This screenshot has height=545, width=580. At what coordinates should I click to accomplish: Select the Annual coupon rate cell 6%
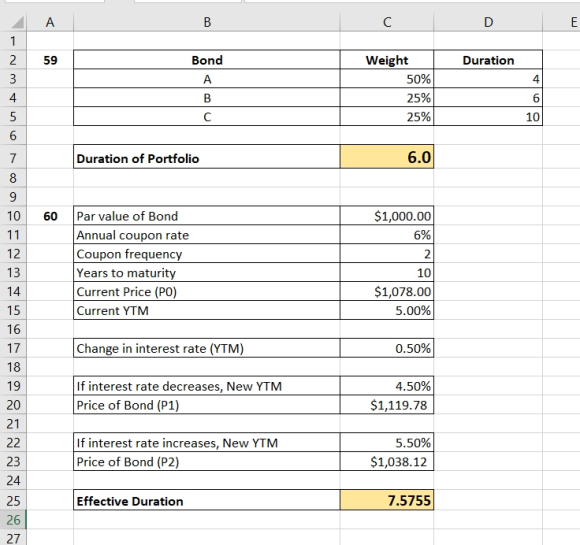pos(387,235)
